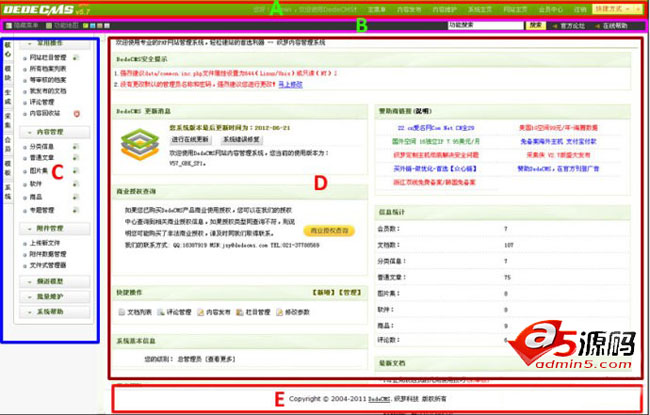Click add icon beside 专题管理
Viewport: 650px width, 415px height.
click(76, 211)
